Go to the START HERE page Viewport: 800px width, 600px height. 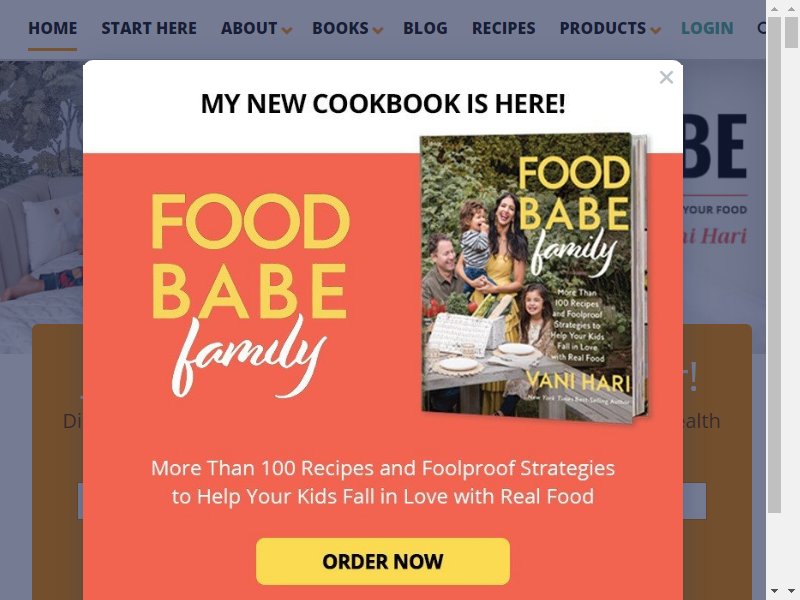[x=148, y=28]
